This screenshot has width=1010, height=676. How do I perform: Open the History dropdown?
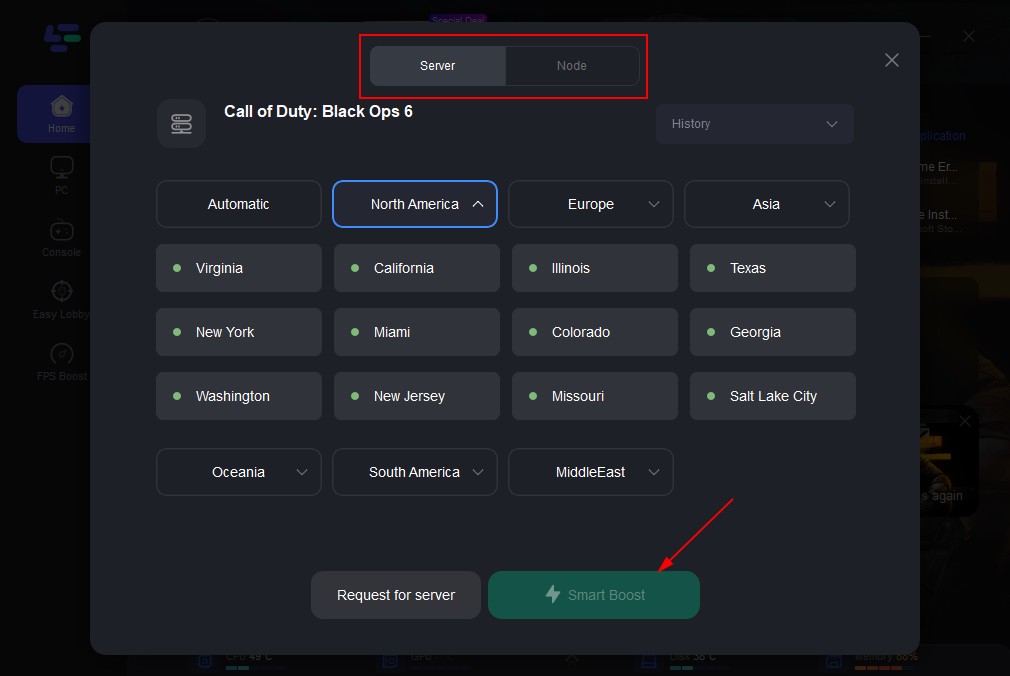(x=754, y=124)
